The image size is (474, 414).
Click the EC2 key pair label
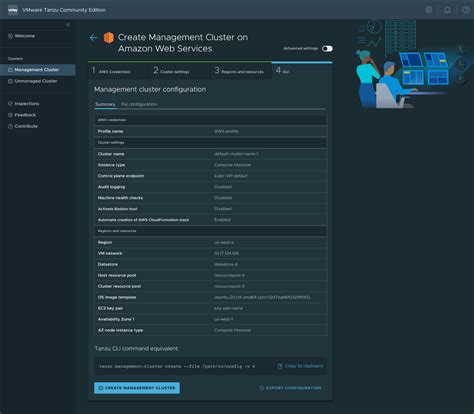tap(110, 308)
